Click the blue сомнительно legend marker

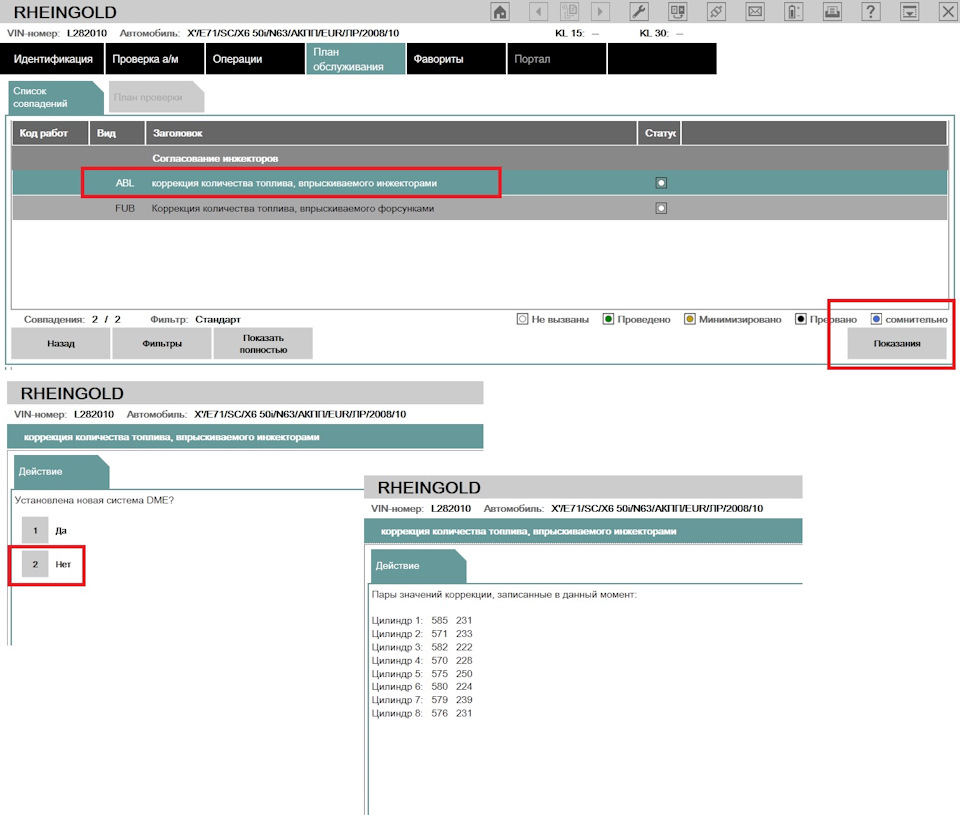point(876,319)
